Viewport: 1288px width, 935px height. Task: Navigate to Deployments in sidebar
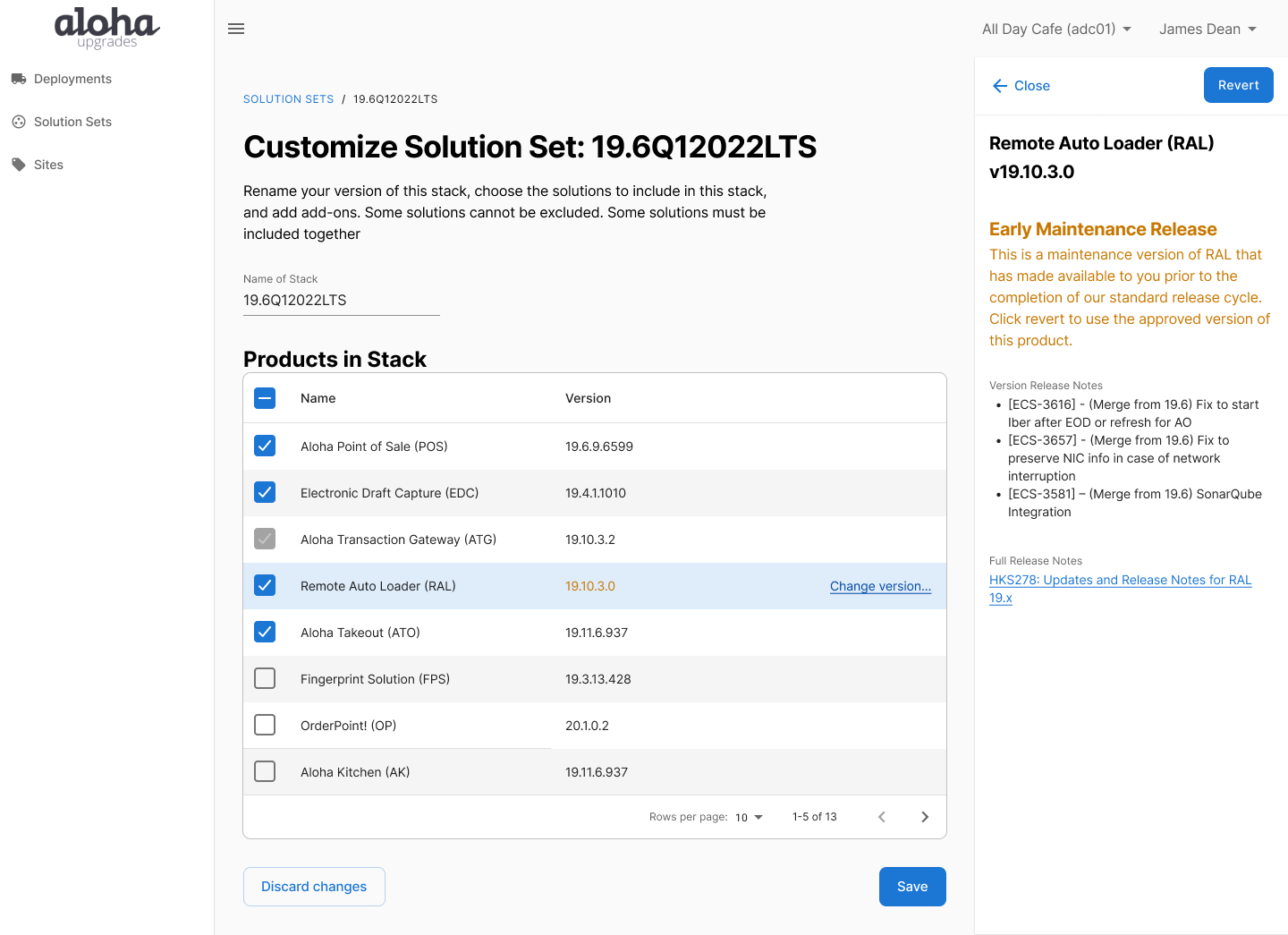pyautogui.click(x=72, y=79)
